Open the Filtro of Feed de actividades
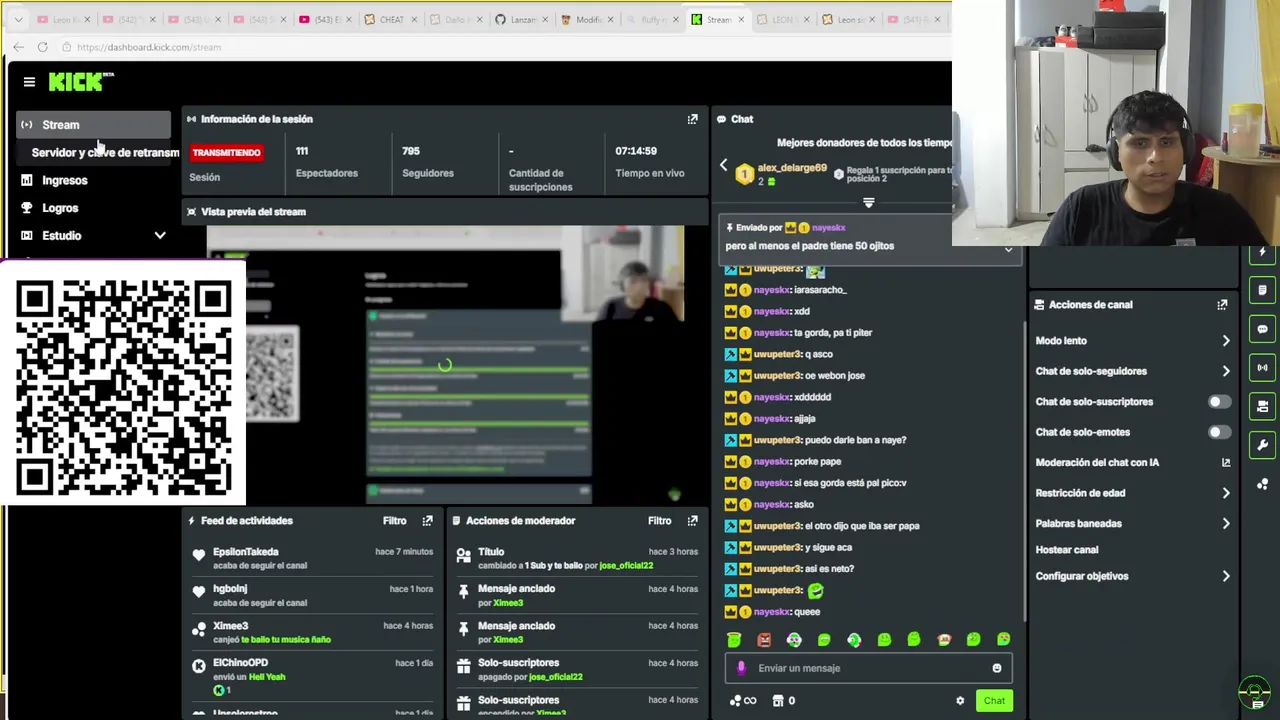The image size is (1280, 720). [394, 521]
